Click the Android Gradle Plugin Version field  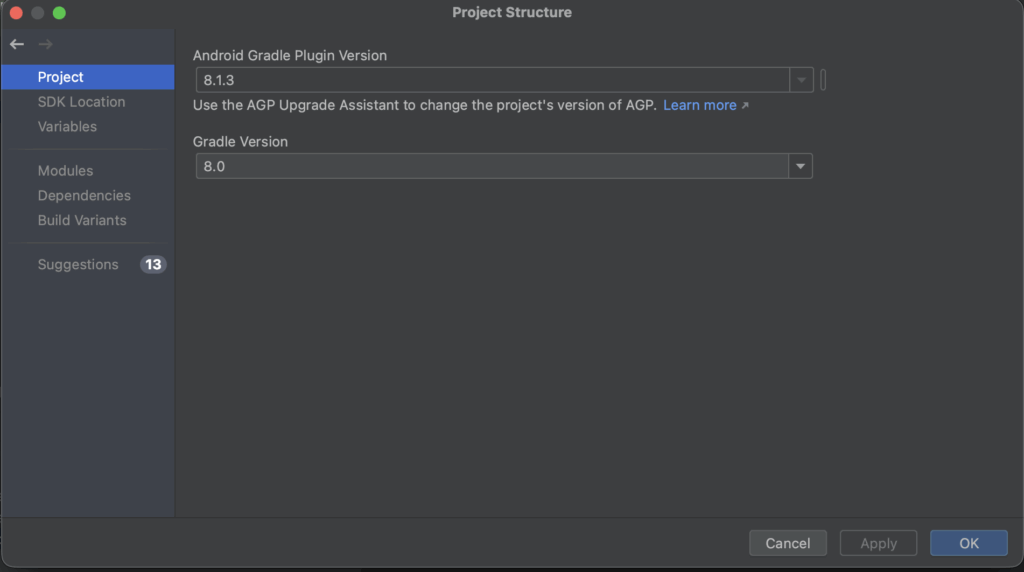(492, 80)
